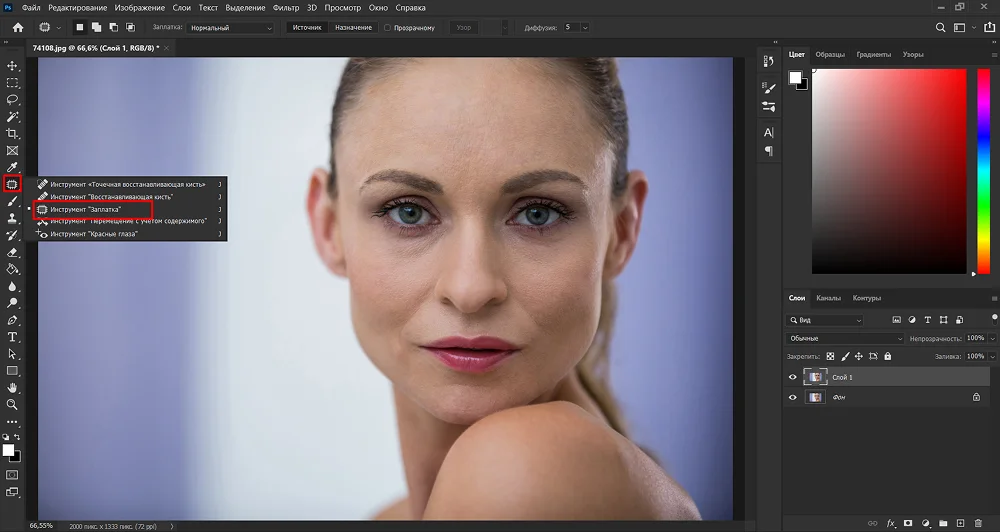Open layer styles fx icon
Image resolution: width=1000 pixels, height=532 pixels.
point(891,524)
